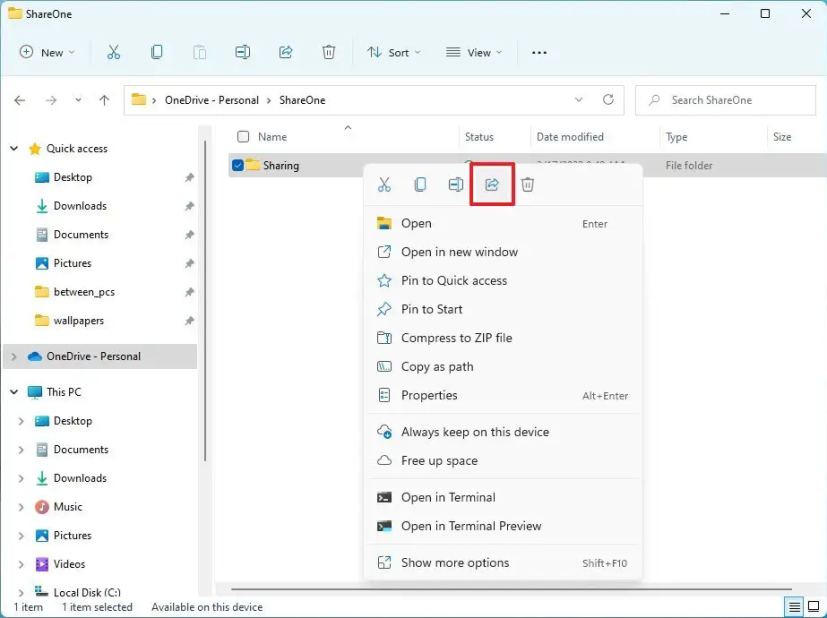Go back with the back arrow

pos(20,100)
